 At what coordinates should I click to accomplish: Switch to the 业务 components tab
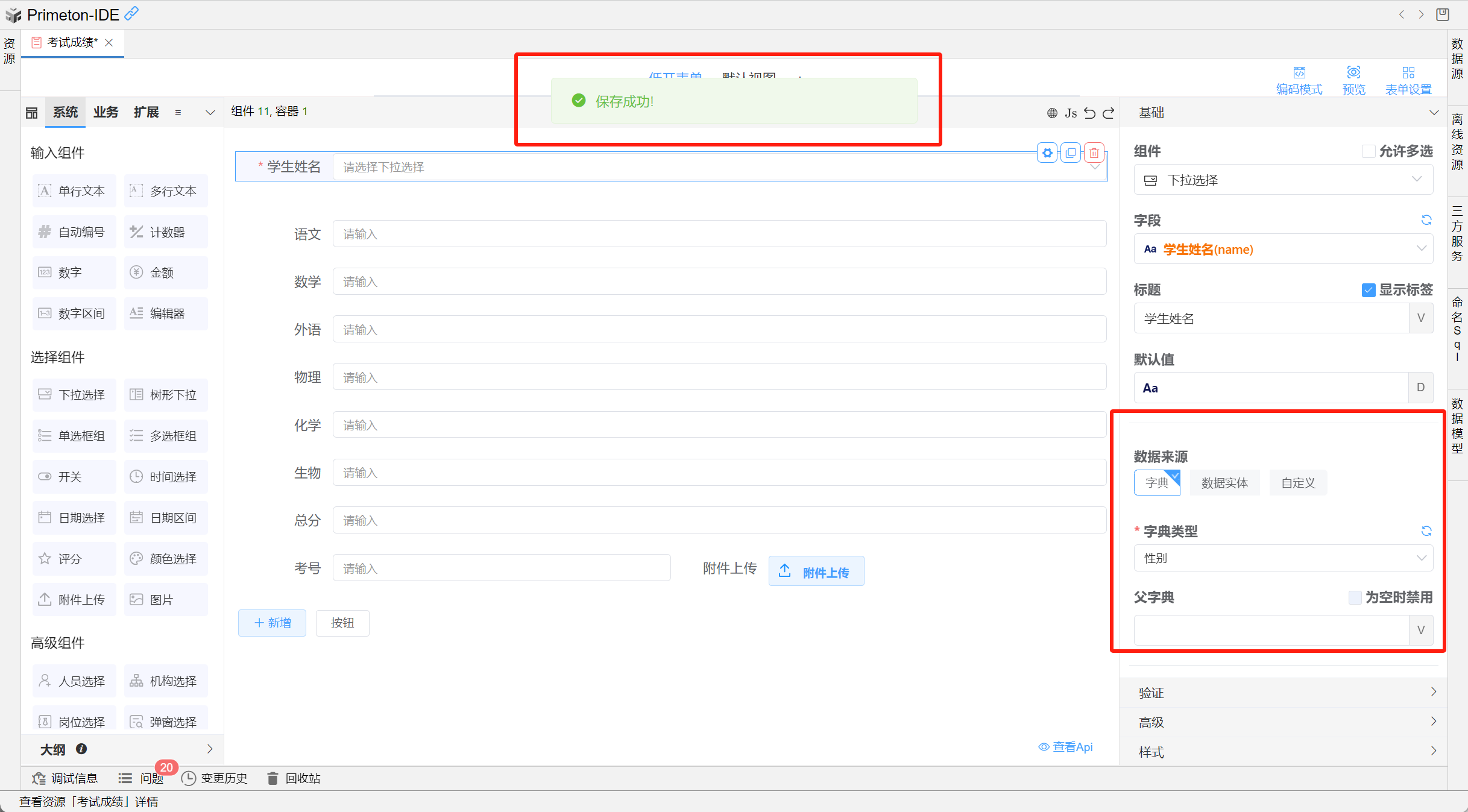(106, 112)
